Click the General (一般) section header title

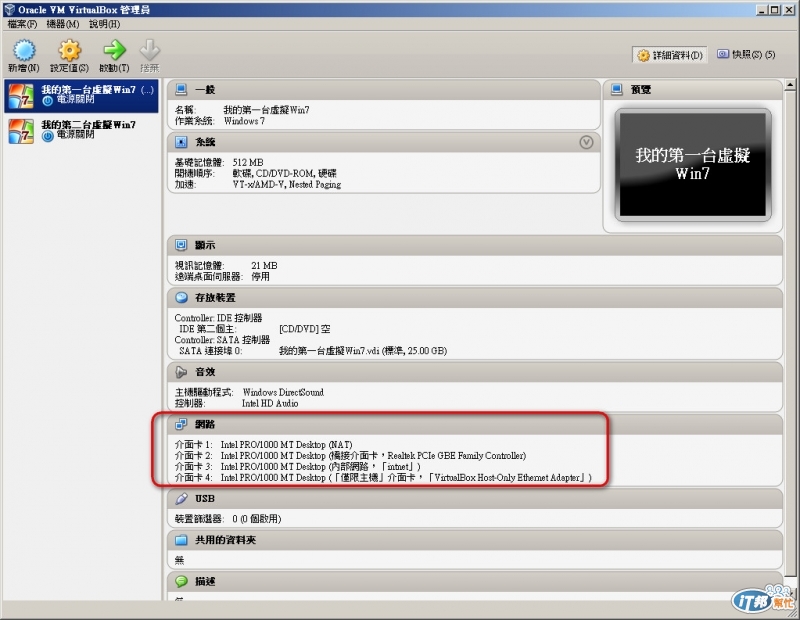(x=205, y=90)
